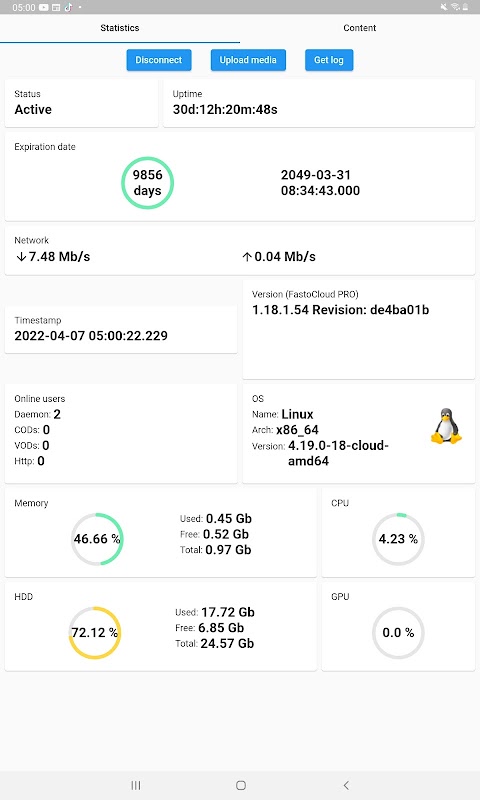
Task: Click the CPU 4.23 % gauge
Action: click(398, 539)
